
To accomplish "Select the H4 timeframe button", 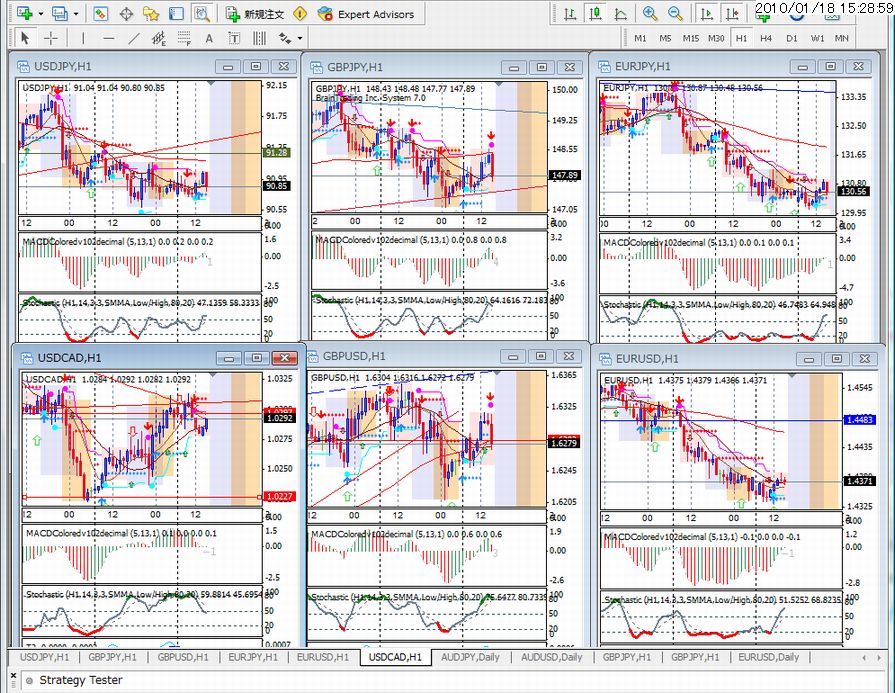I will point(765,38).
